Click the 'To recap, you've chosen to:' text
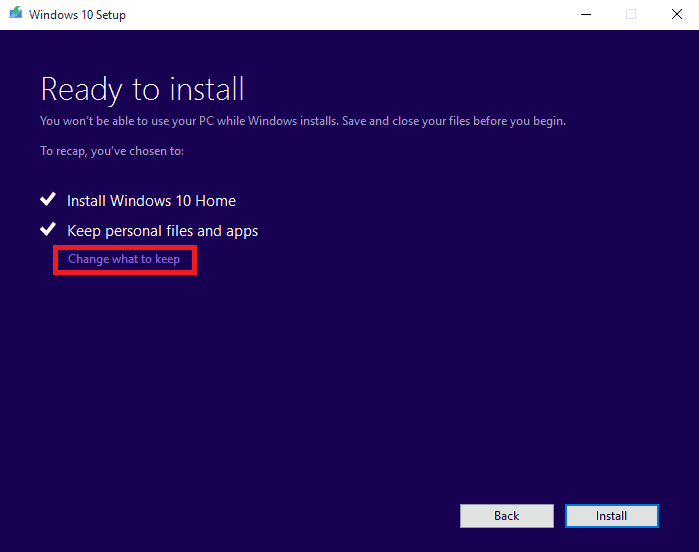The width and height of the screenshot is (699, 552). (x=112, y=151)
